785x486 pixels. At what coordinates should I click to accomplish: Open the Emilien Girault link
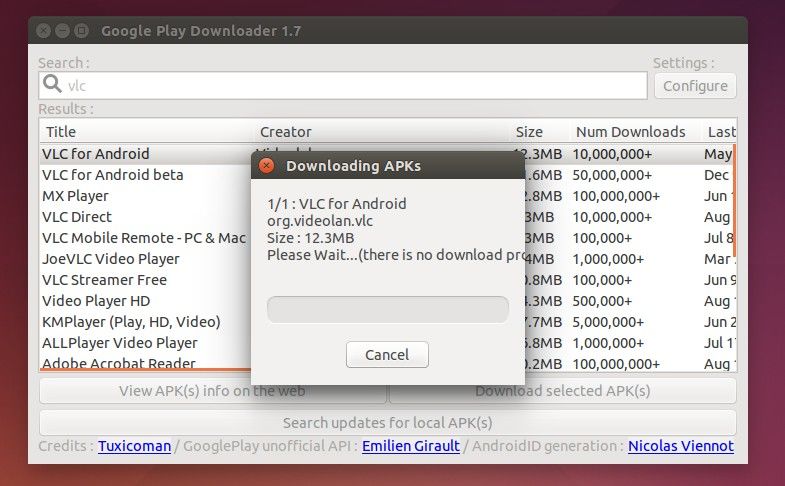(411, 446)
